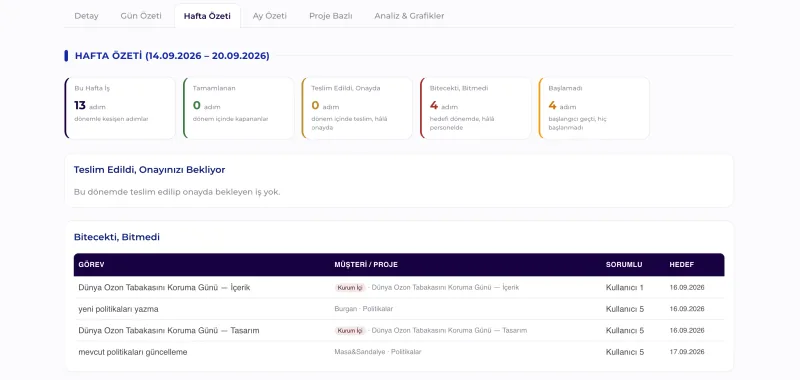Viewport: 800px width, 380px height.
Task: Click the Bu Hafta İş summary card
Action: 120,108
